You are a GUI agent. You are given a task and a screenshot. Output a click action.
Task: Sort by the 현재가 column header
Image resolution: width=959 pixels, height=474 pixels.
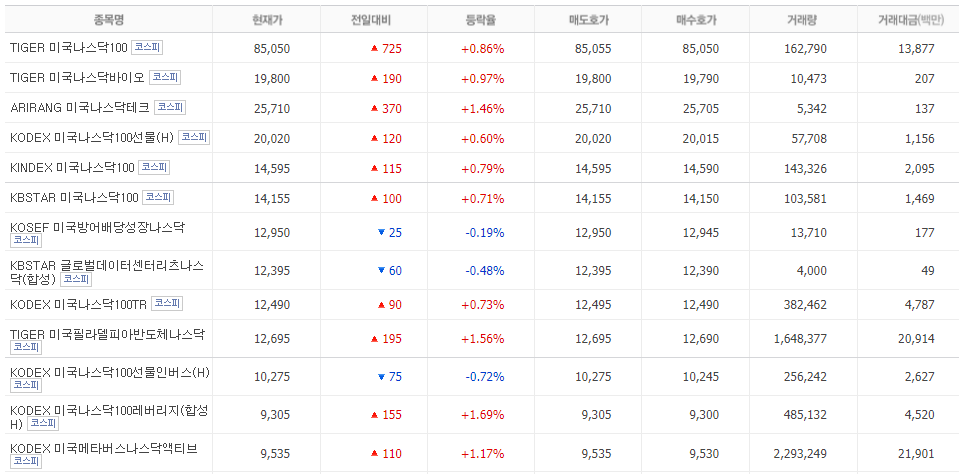coord(267,20)
